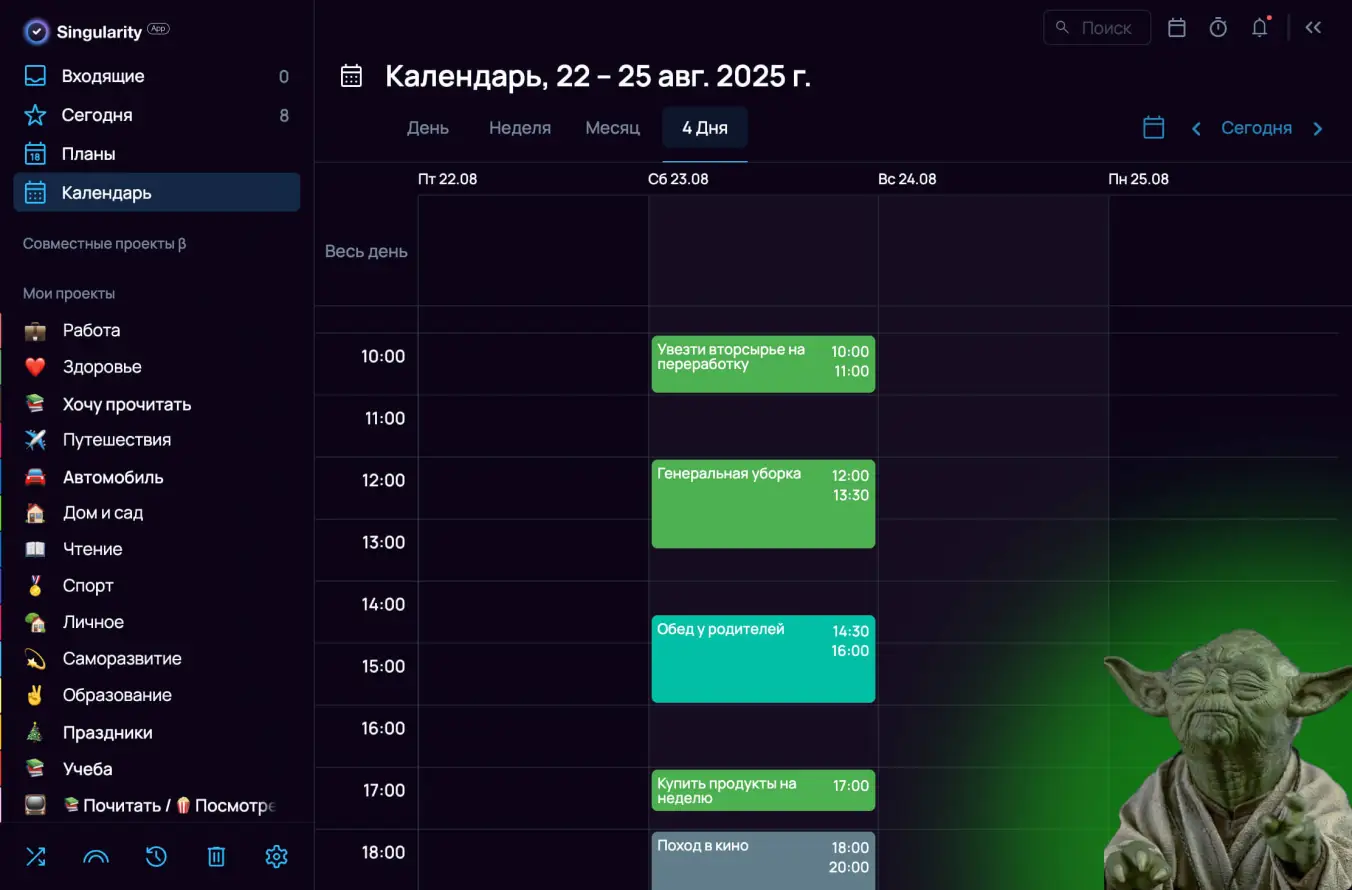Viewport: 1352px width, 890px height.
Task: Click the Поиск search field
Action: pos(1097,27)
